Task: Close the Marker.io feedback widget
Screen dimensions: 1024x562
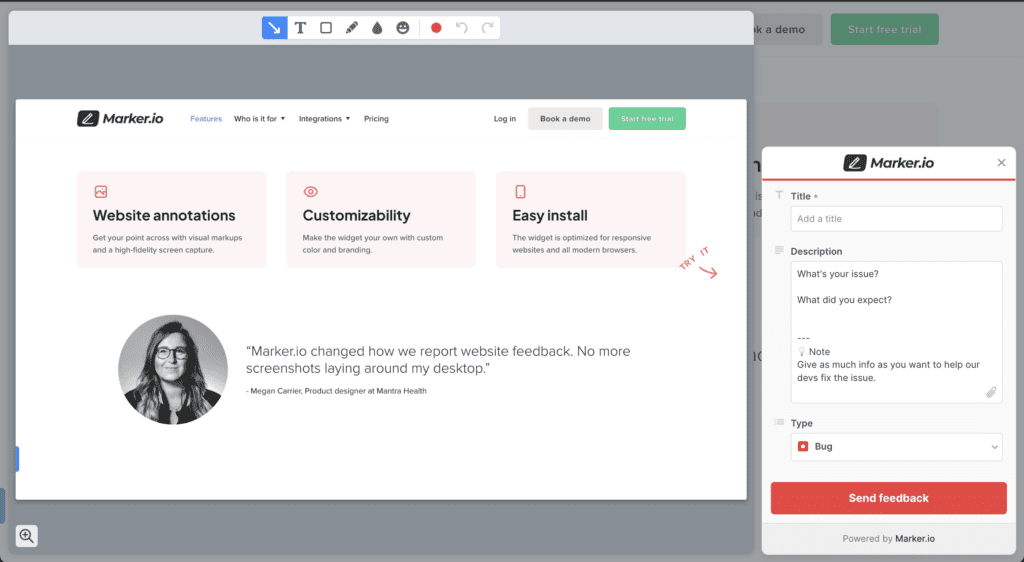Action: coord(1001,163)
